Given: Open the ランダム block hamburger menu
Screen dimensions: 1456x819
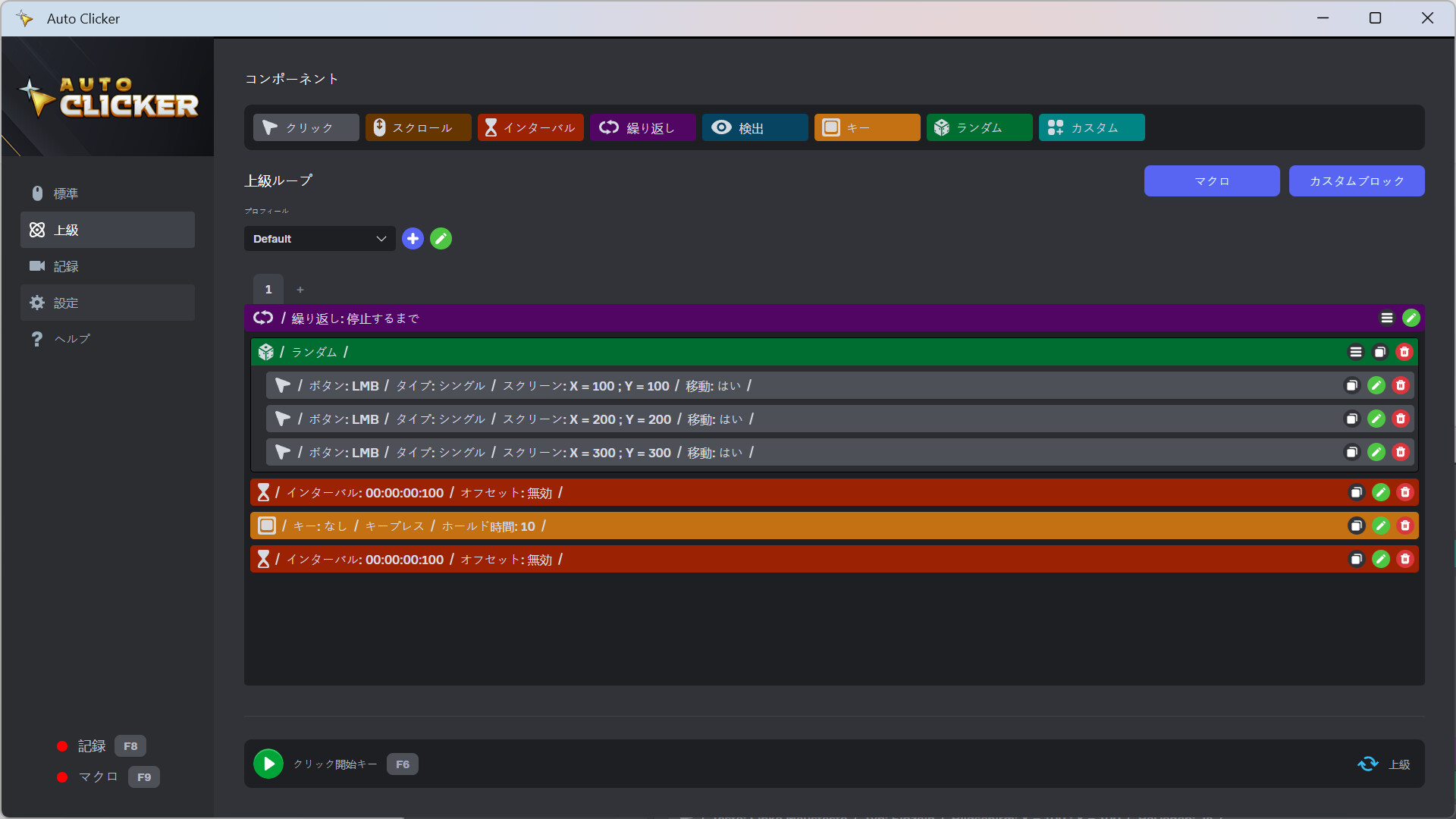Looking at the screenshot, I should (x=1356, y=352).
